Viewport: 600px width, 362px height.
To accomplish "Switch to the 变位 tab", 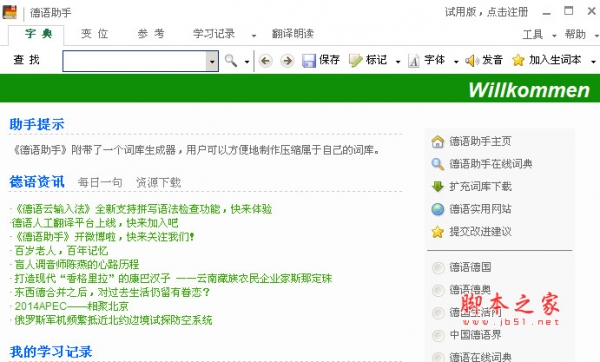I will pos(94,34).
